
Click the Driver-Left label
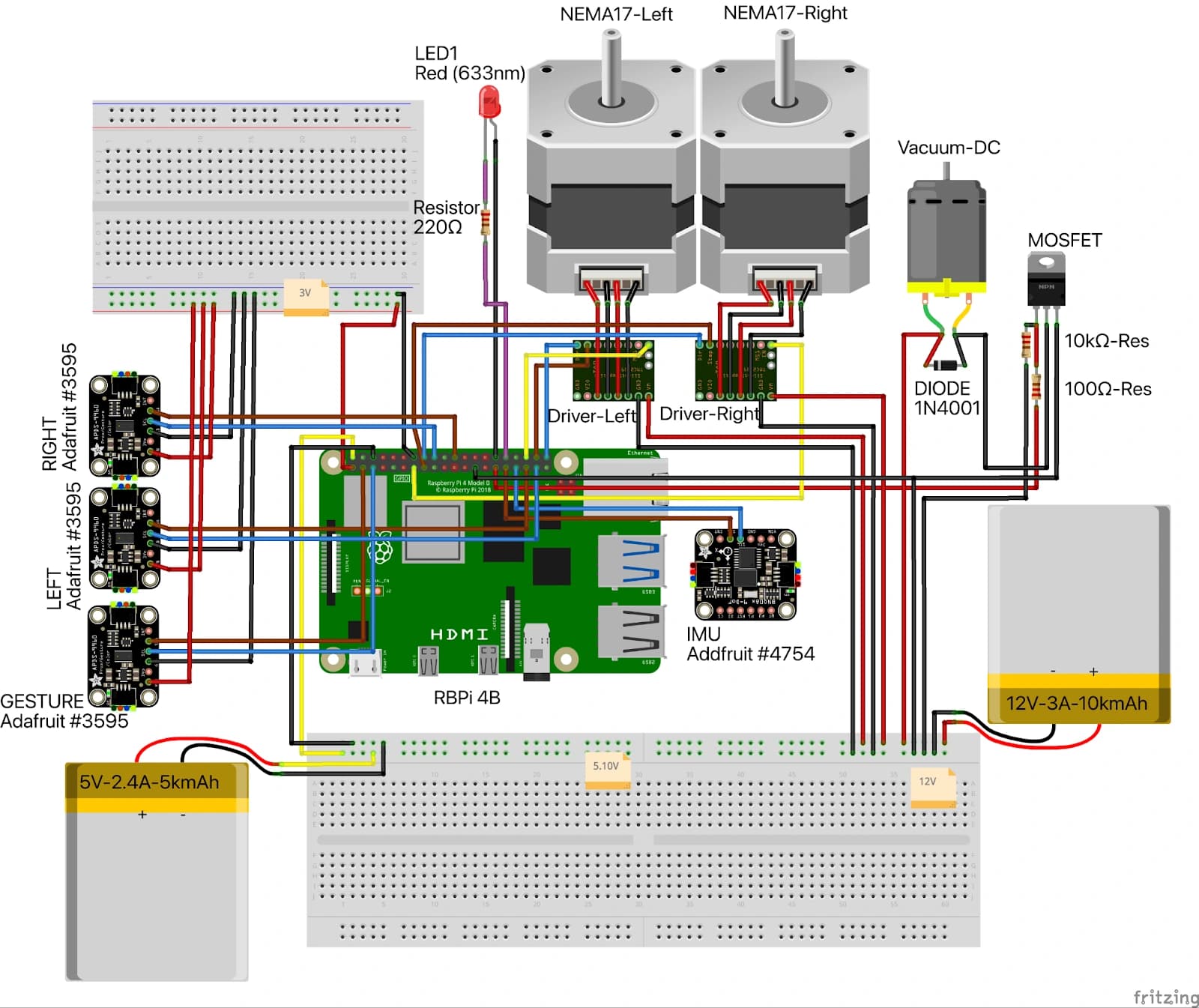point(592,416)
